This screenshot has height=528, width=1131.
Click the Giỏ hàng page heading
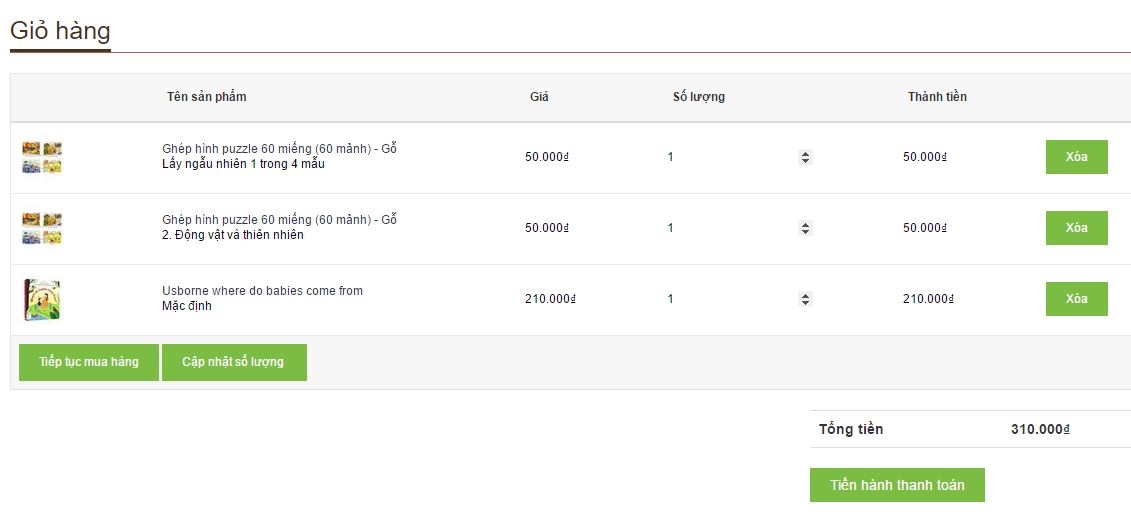coord(60,31)
